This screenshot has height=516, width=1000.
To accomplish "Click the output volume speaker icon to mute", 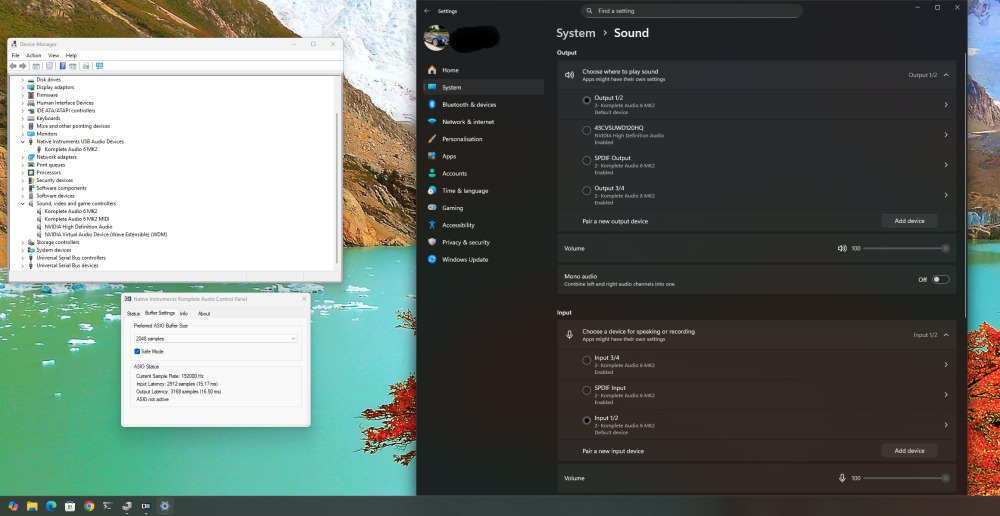I will coord(842,248).
